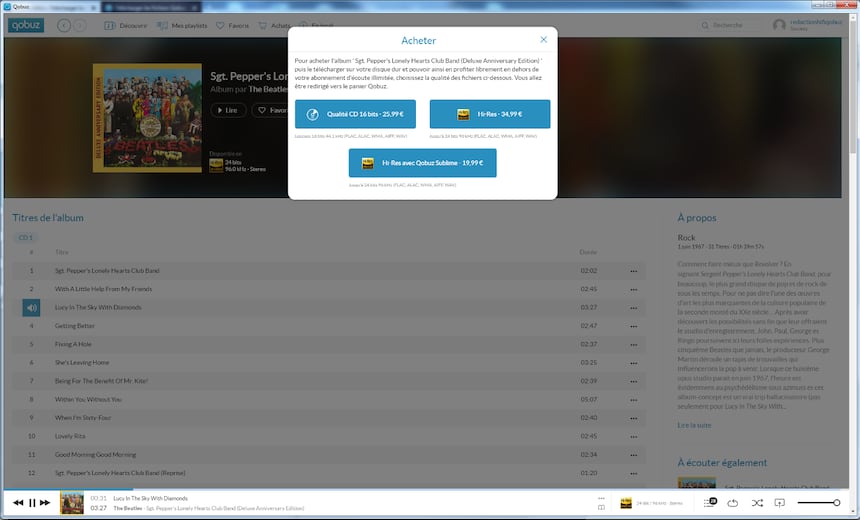
Task: Open the Découvrir section
Action: click(x=126, y=26)
